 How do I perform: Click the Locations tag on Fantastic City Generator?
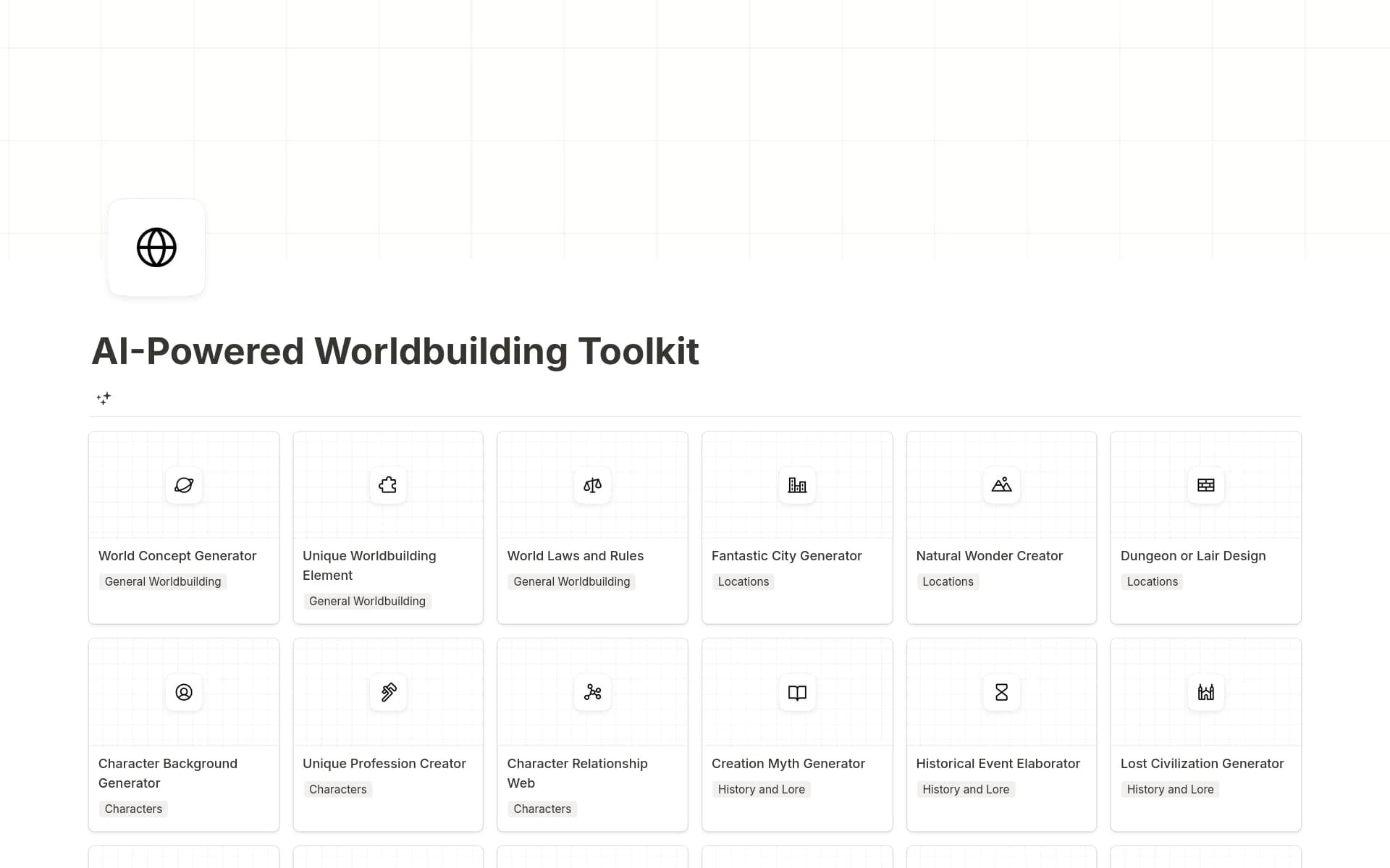[743, 581]
